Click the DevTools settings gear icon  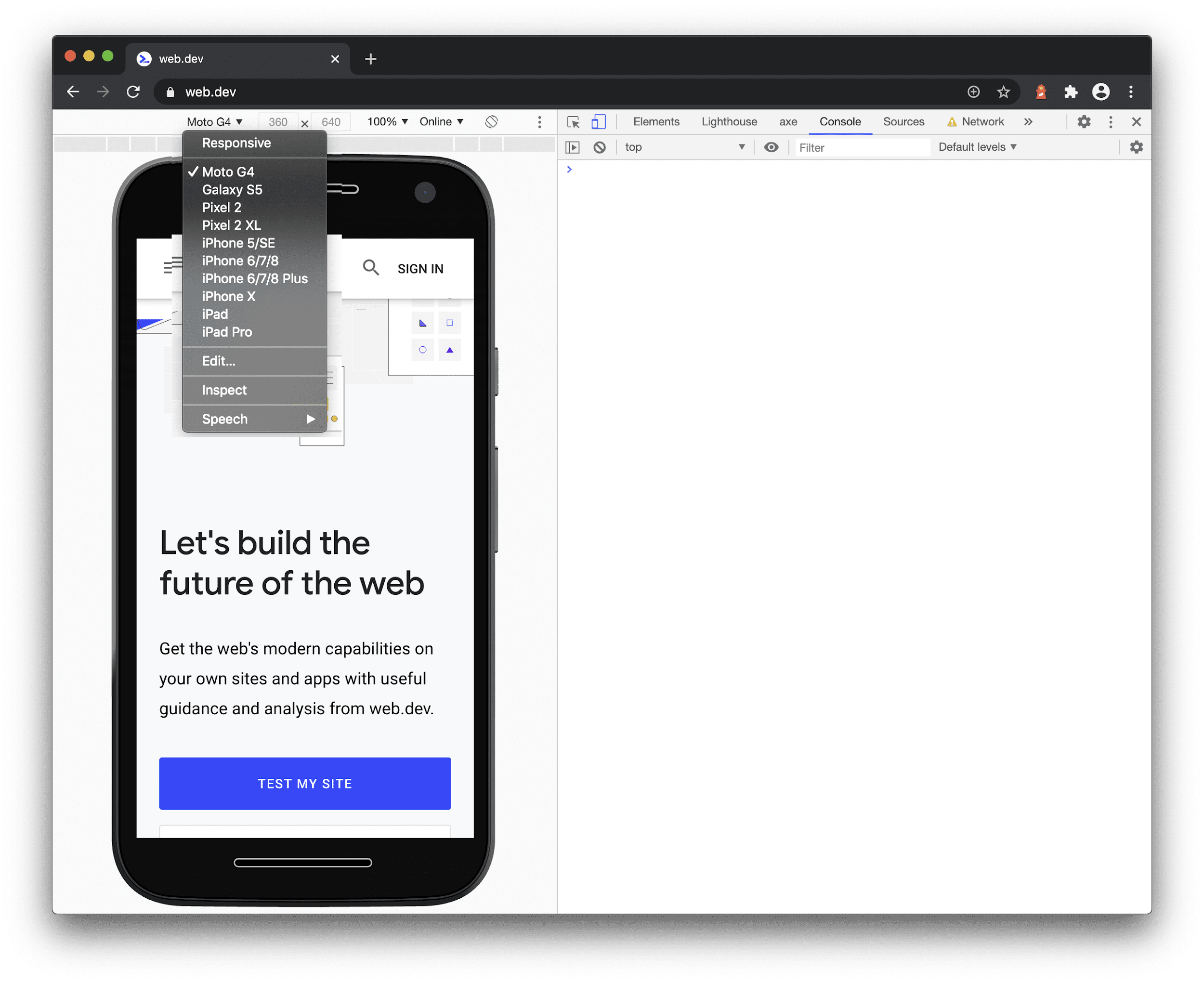[x=1082, y=122]
